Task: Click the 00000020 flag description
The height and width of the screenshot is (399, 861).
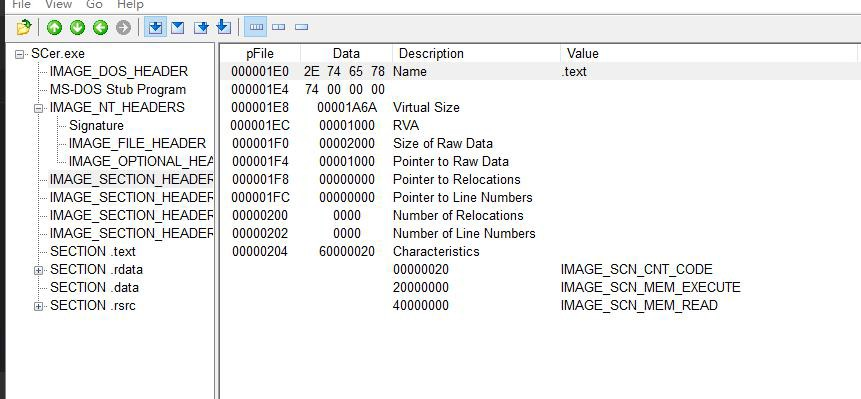Action: point(421,269)
